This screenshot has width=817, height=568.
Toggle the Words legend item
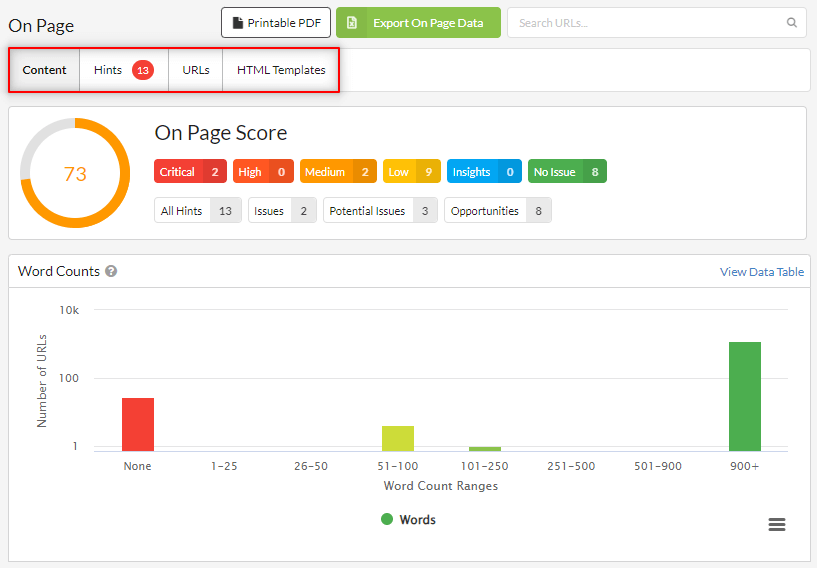408,520
